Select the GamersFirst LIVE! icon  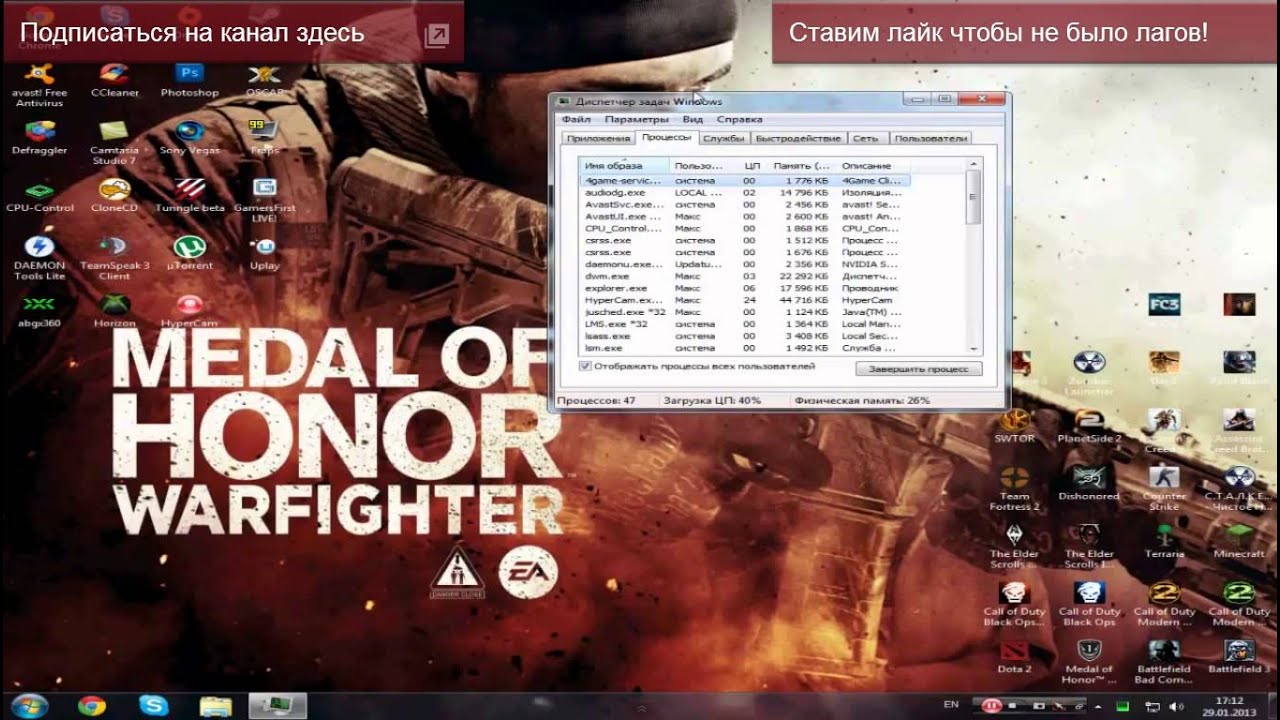pos(264,201)
